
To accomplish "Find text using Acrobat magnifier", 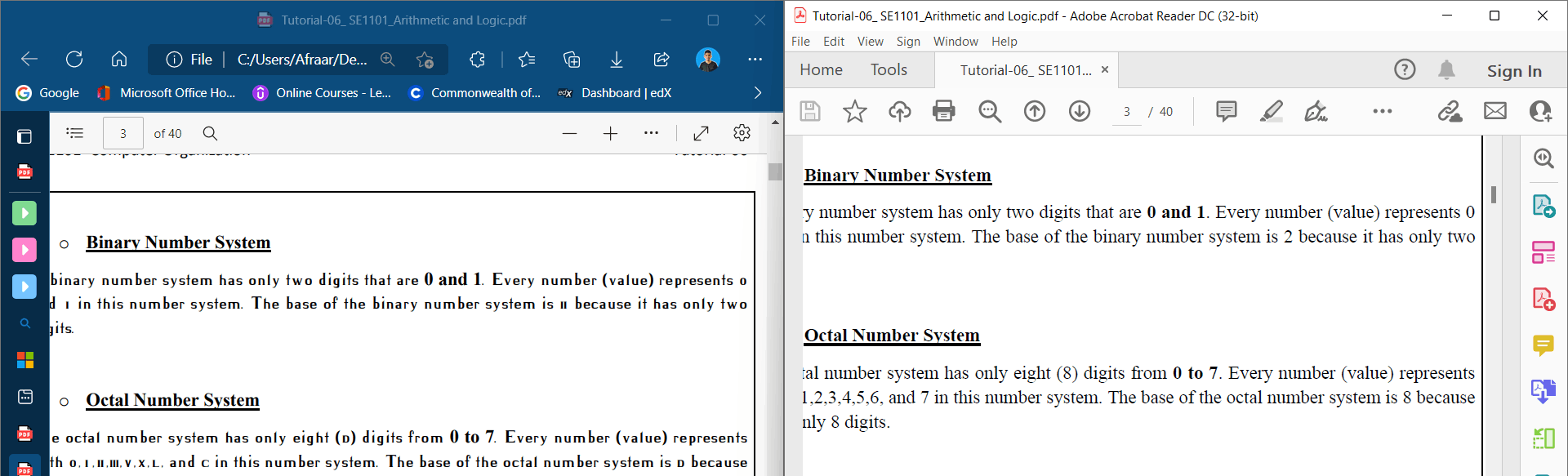I will tap(990, 111).
